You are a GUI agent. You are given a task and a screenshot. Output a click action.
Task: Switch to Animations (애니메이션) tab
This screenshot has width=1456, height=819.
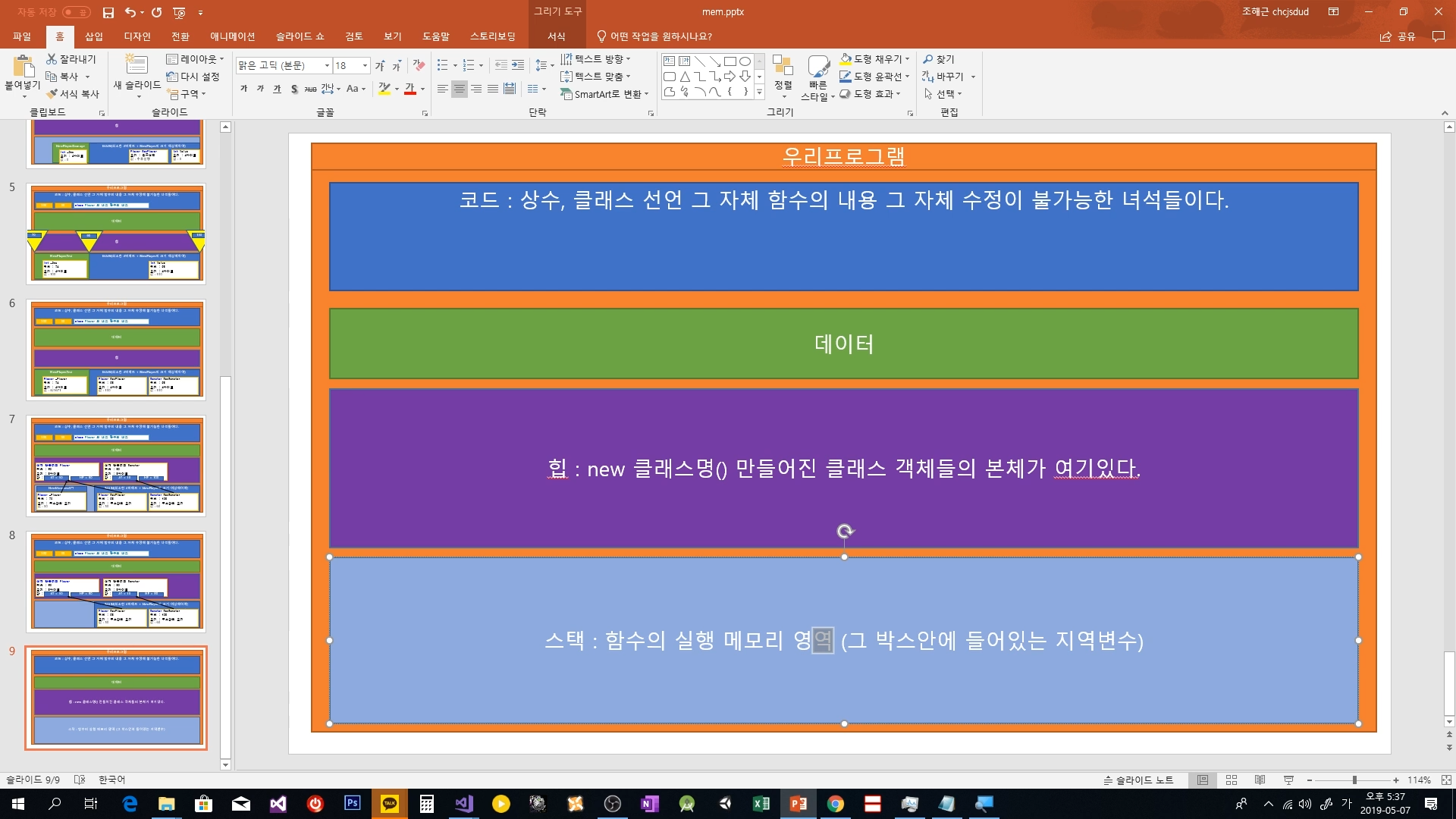232,36
